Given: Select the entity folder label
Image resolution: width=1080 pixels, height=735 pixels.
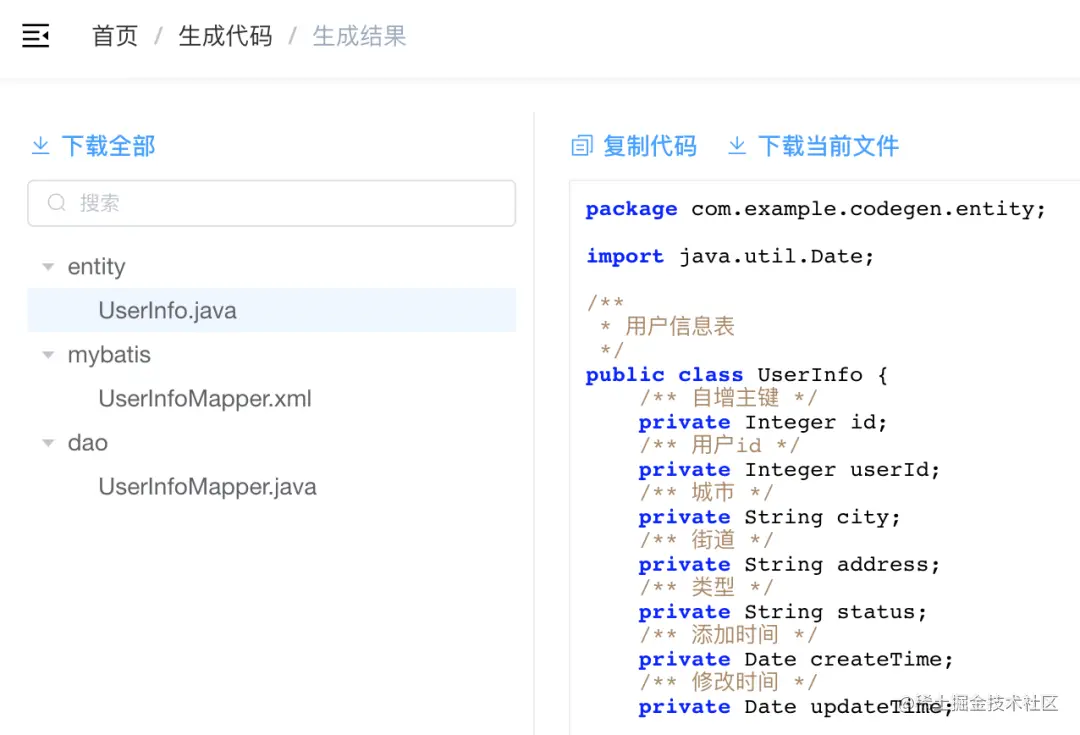Looking at the screenshot, I should (96, 267).
